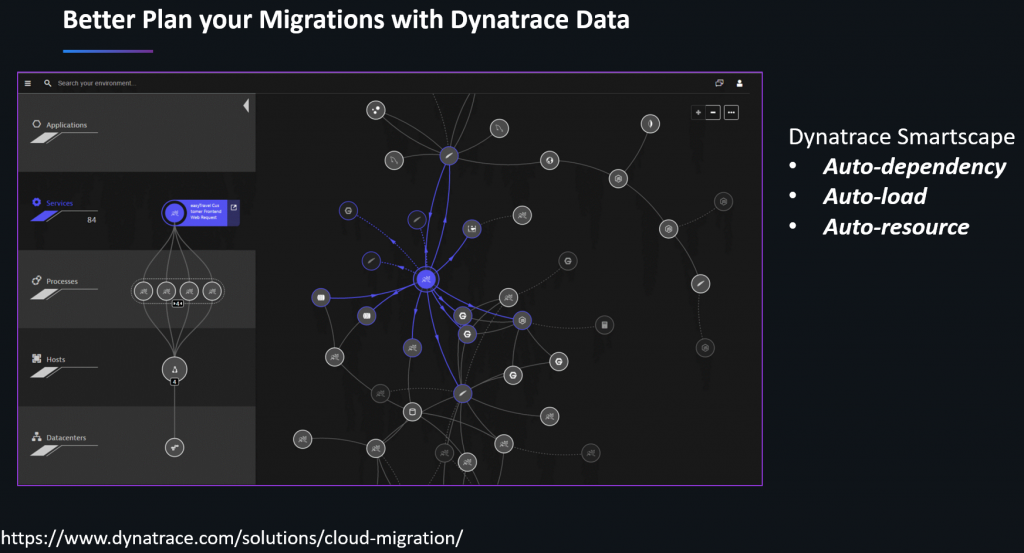Image resolution: width=1024 pixels, height=553 pixels.
Task: Open the hamburger navigation menu
Action: (27, 84)
